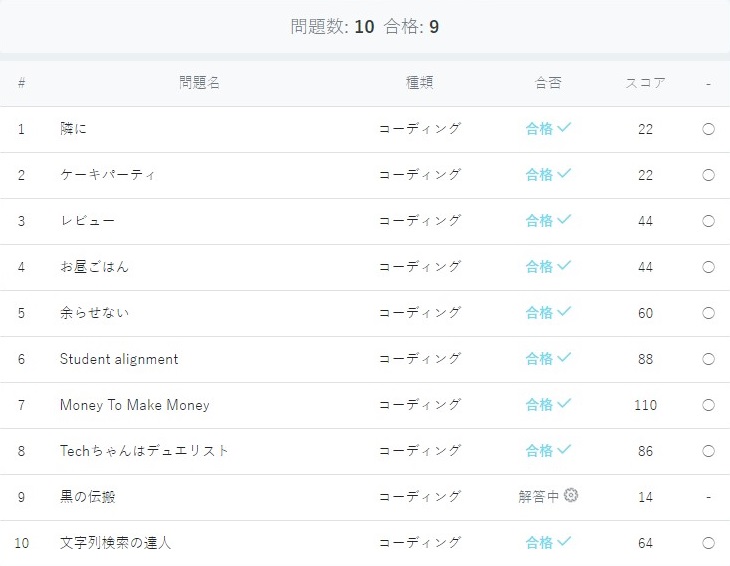The width and height of the screenshot is (730, 566).
Task: Click the 合格 checkmark for ケーキパーティ
Action: [x=564, y=174]
